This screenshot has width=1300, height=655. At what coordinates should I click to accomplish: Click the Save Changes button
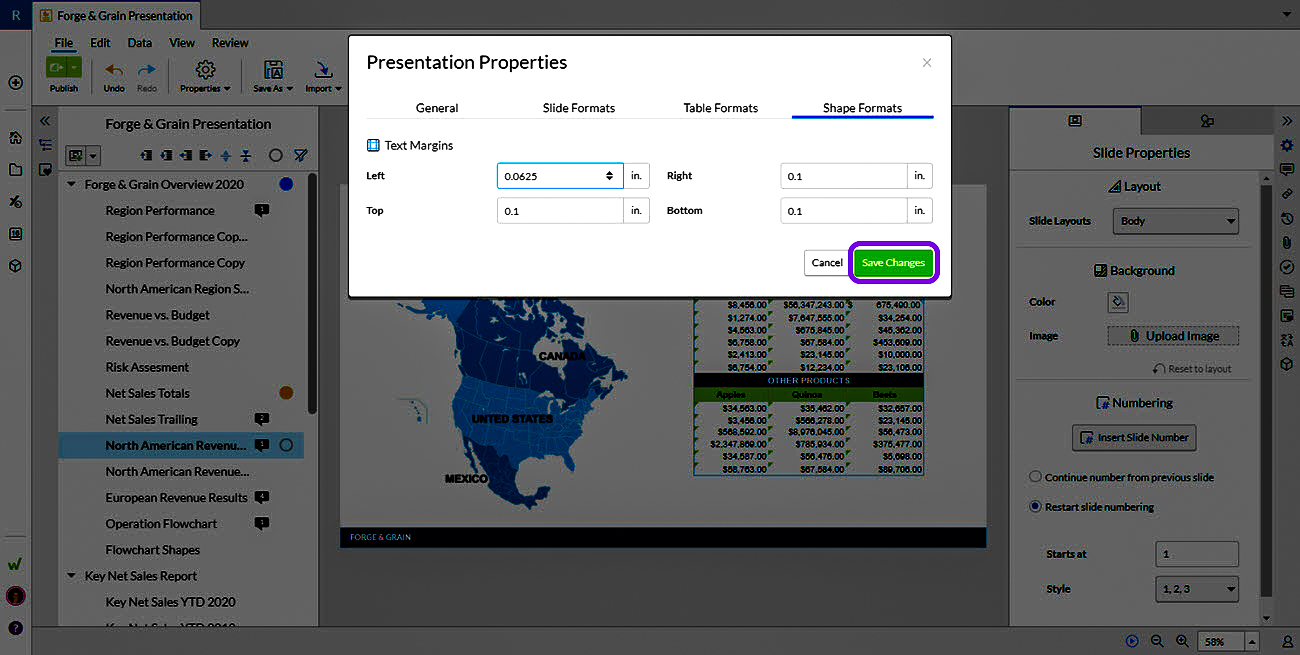[893, 263]
